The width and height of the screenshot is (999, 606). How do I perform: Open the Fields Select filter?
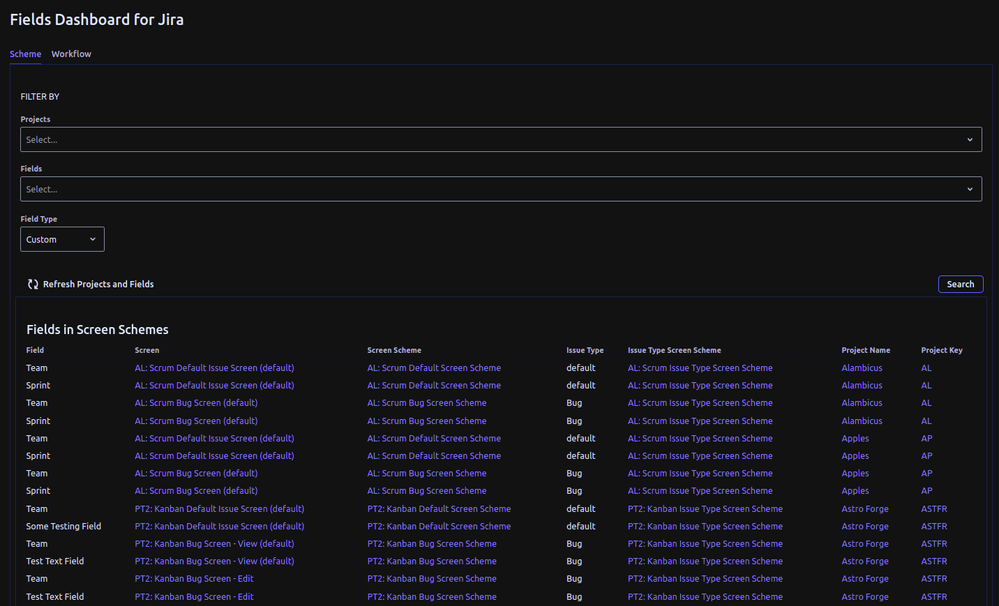click(x=500, y=189)
